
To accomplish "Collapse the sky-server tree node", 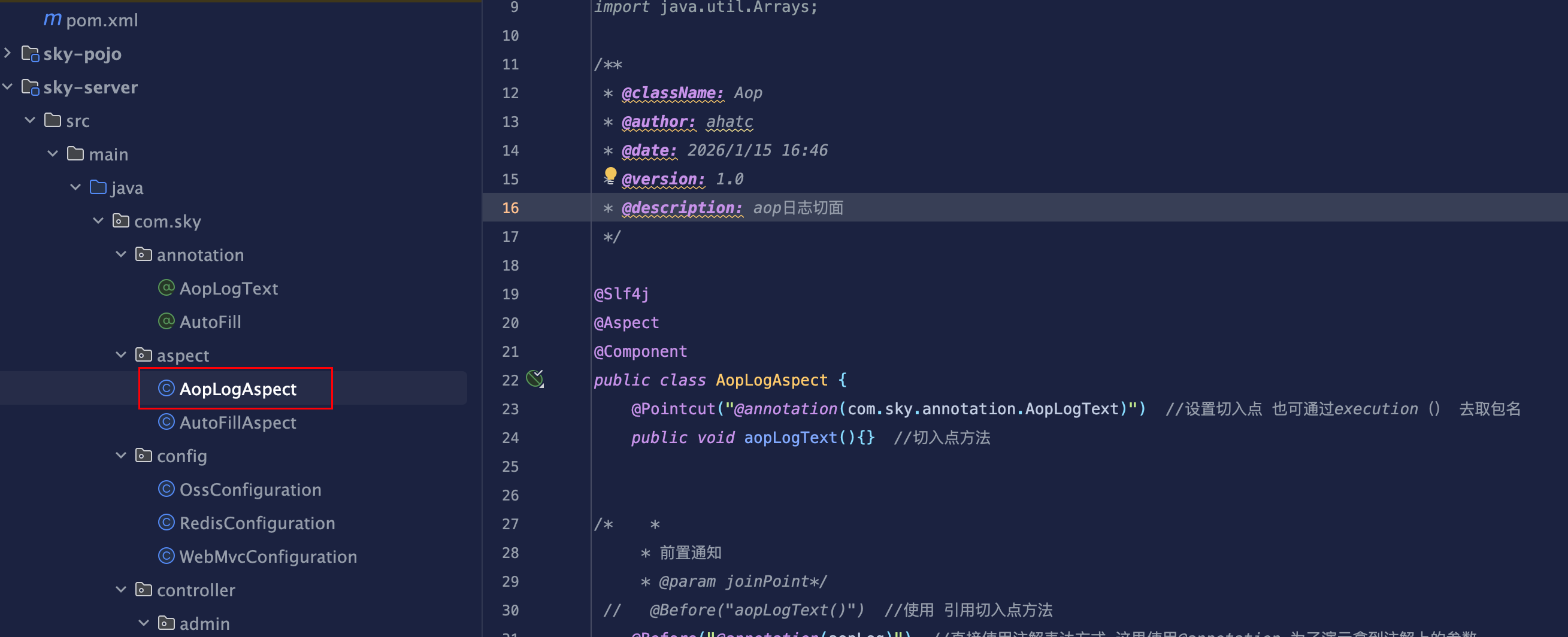I will point(7,86).
